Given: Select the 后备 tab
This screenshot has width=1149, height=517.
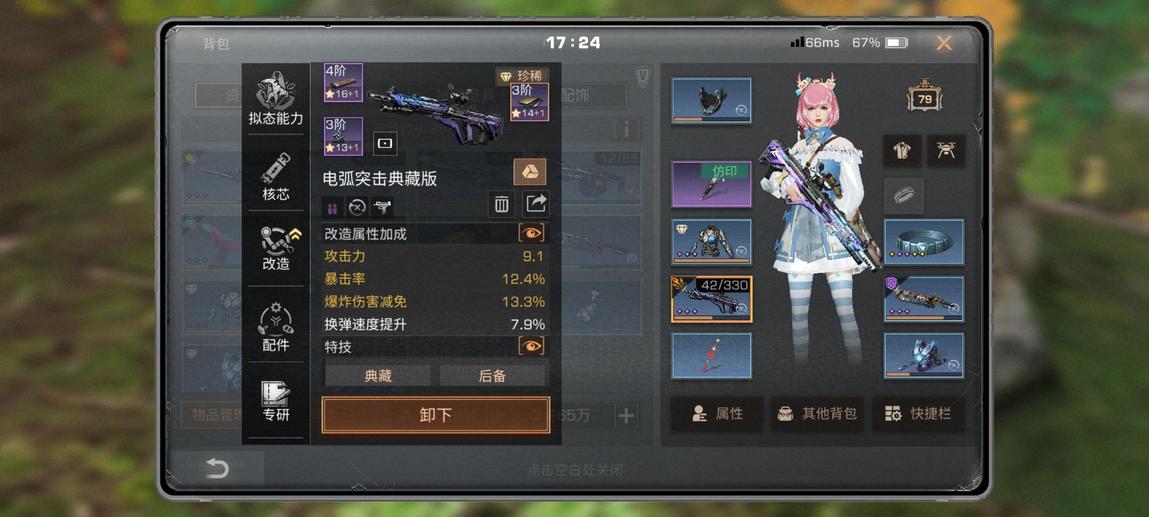Looking at the screenshot, I should pos(492,376).
